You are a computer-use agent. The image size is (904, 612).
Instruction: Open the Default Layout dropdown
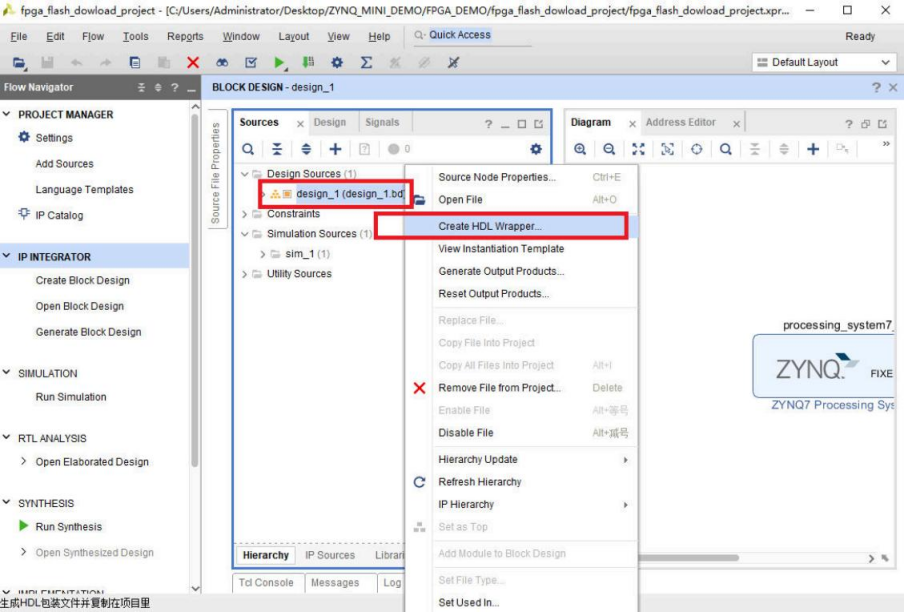(x=823, y=62)
